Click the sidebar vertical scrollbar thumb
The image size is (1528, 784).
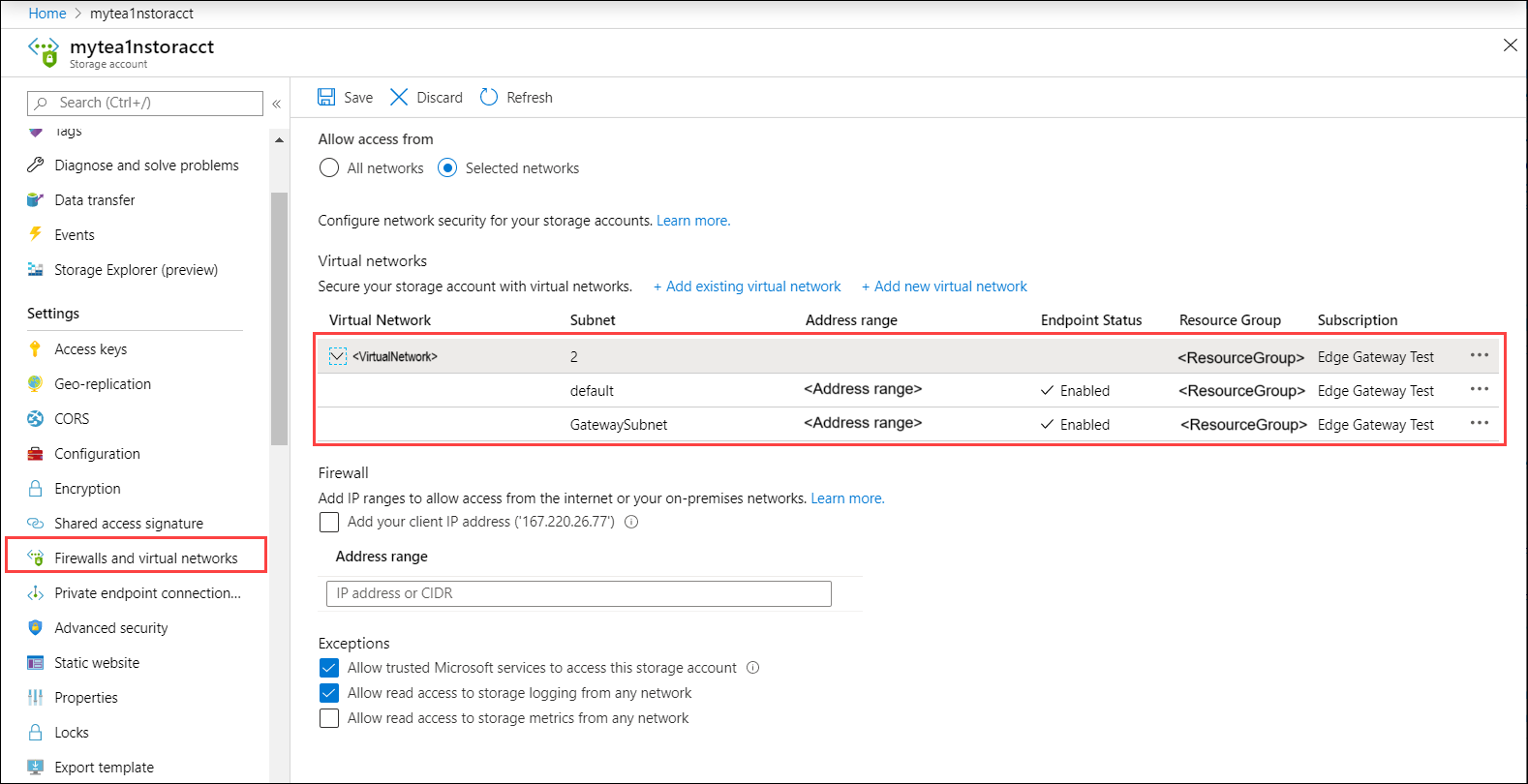click(280, 318)
